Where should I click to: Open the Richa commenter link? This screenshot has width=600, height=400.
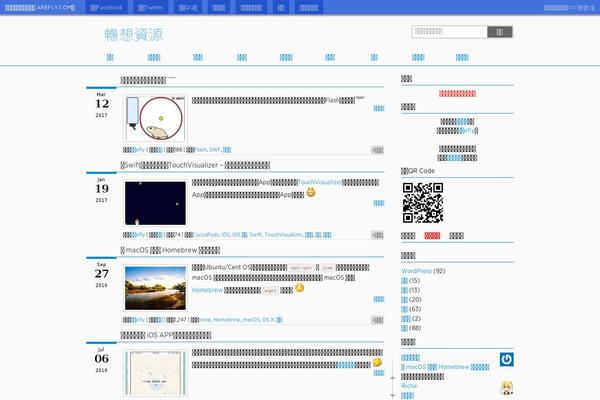tap(409, 386)
